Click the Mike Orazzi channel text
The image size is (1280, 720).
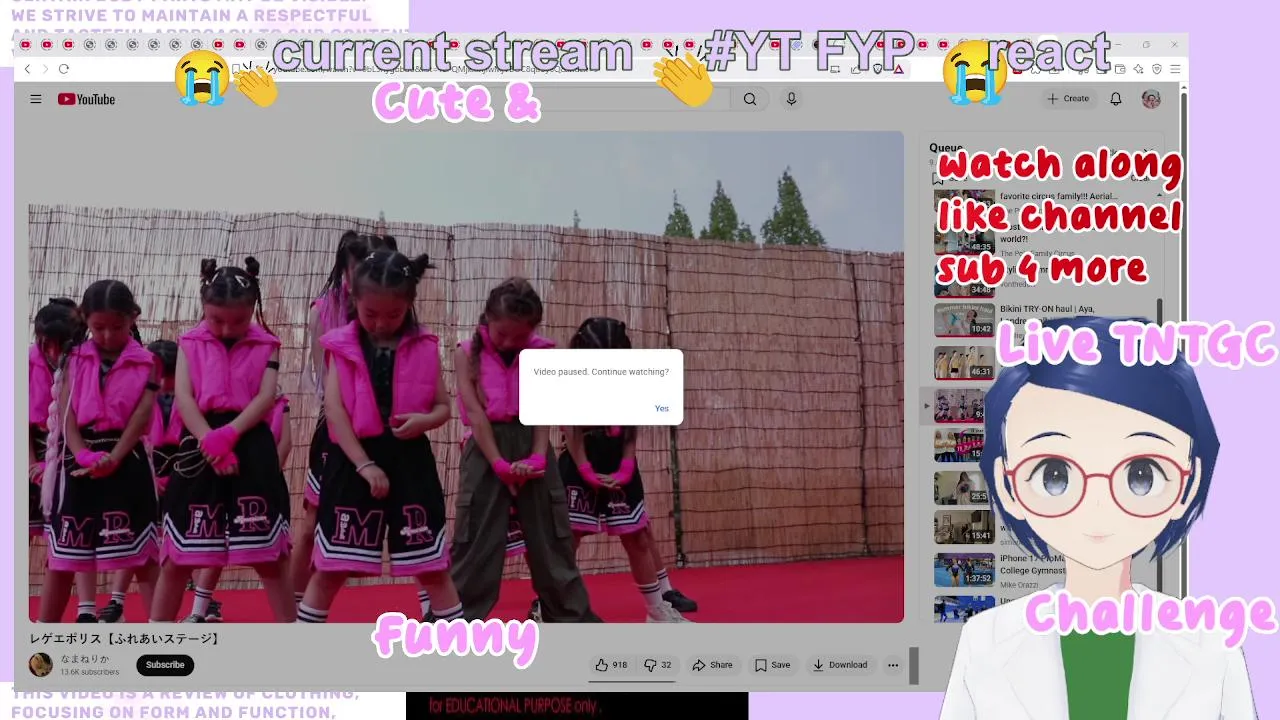tap(1019, 584)
